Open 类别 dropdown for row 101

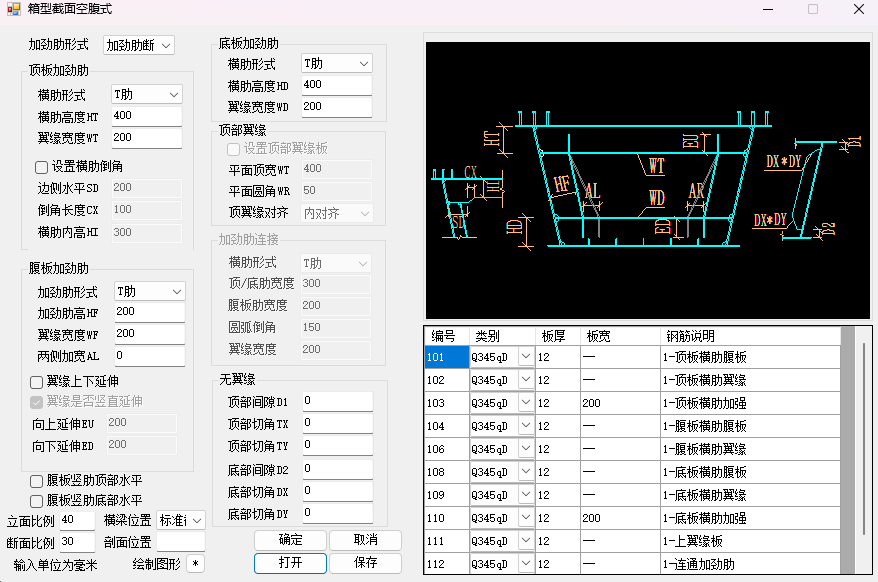[x=526, y=356]
